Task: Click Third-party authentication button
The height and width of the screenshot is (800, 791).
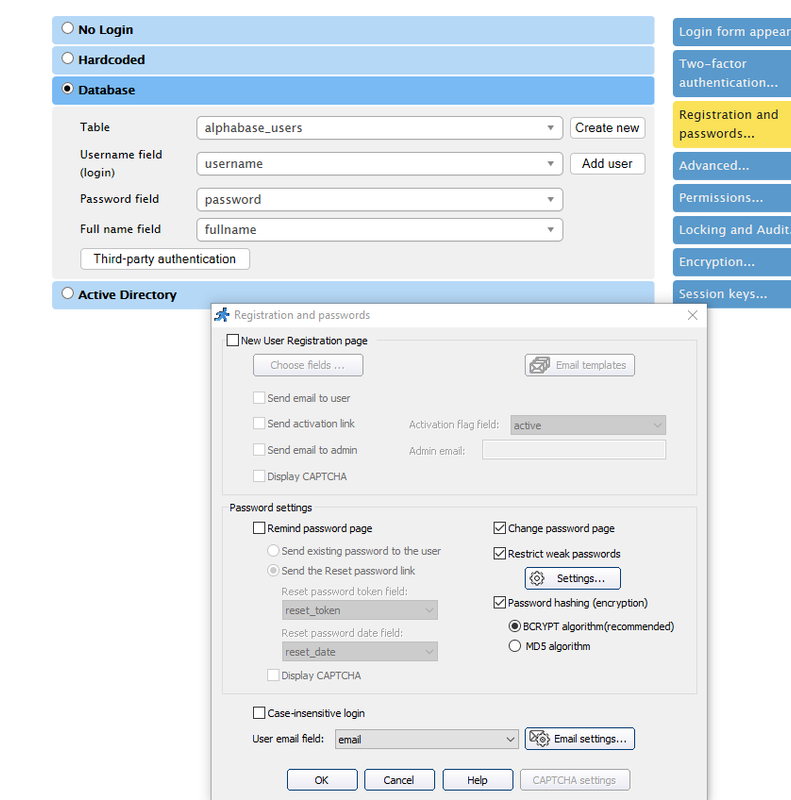Action: 165,259
